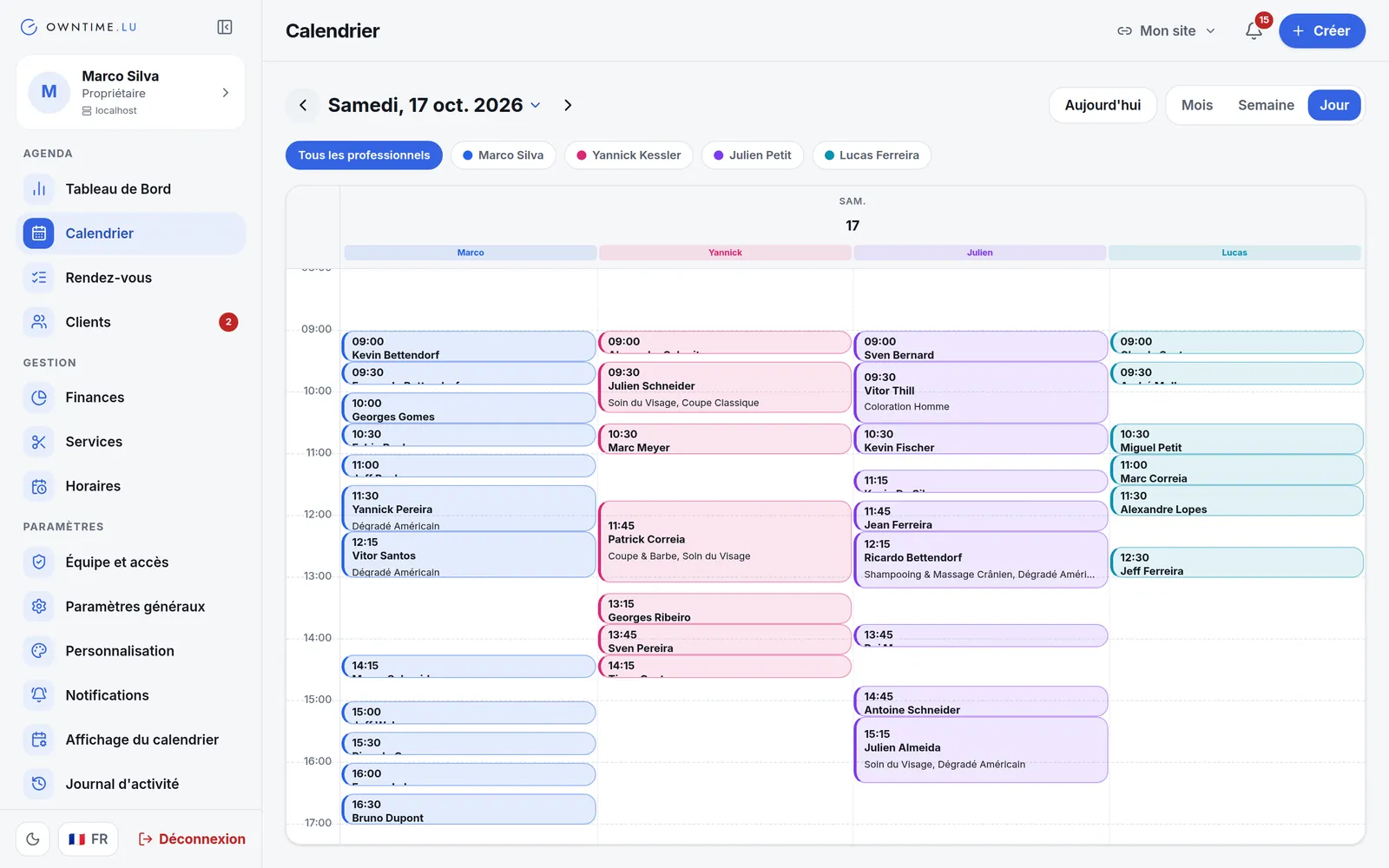Open the date picker dropdown for Samedi, 17 oct. 2026
Screen dimensions: 1389x868
(x=434, y=105)
